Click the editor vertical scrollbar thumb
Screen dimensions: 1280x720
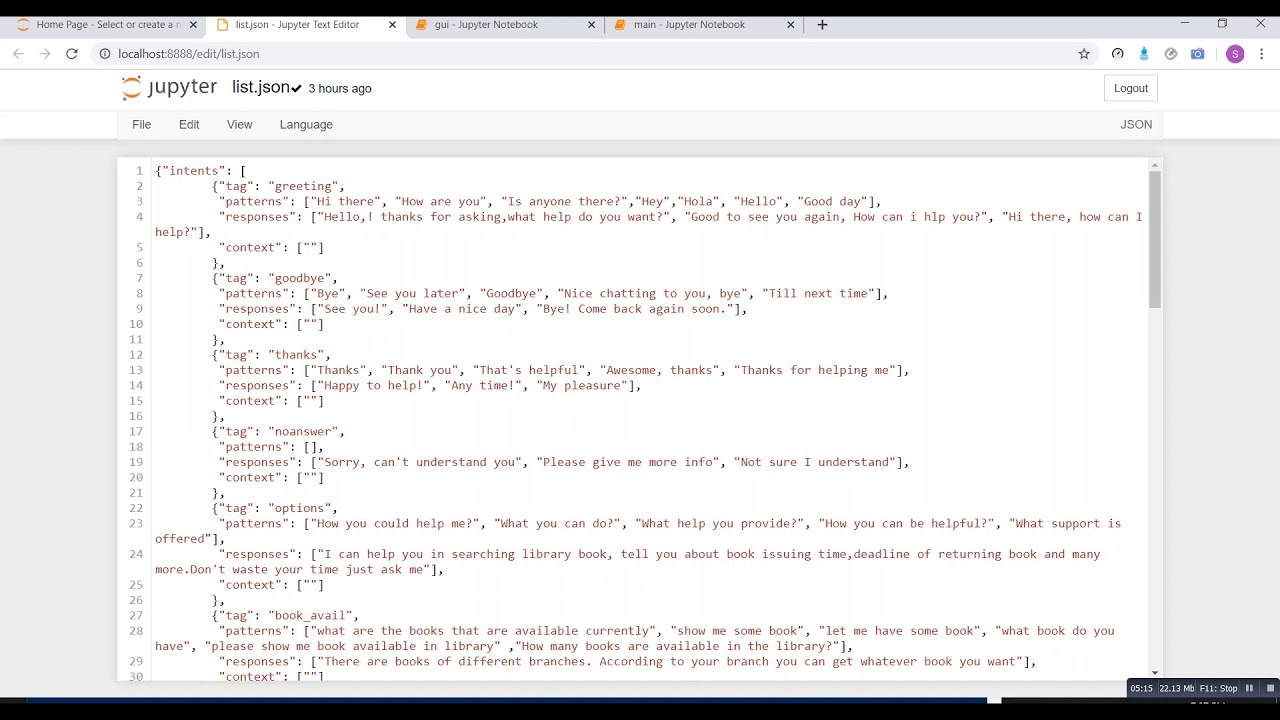pos(1155,240)
